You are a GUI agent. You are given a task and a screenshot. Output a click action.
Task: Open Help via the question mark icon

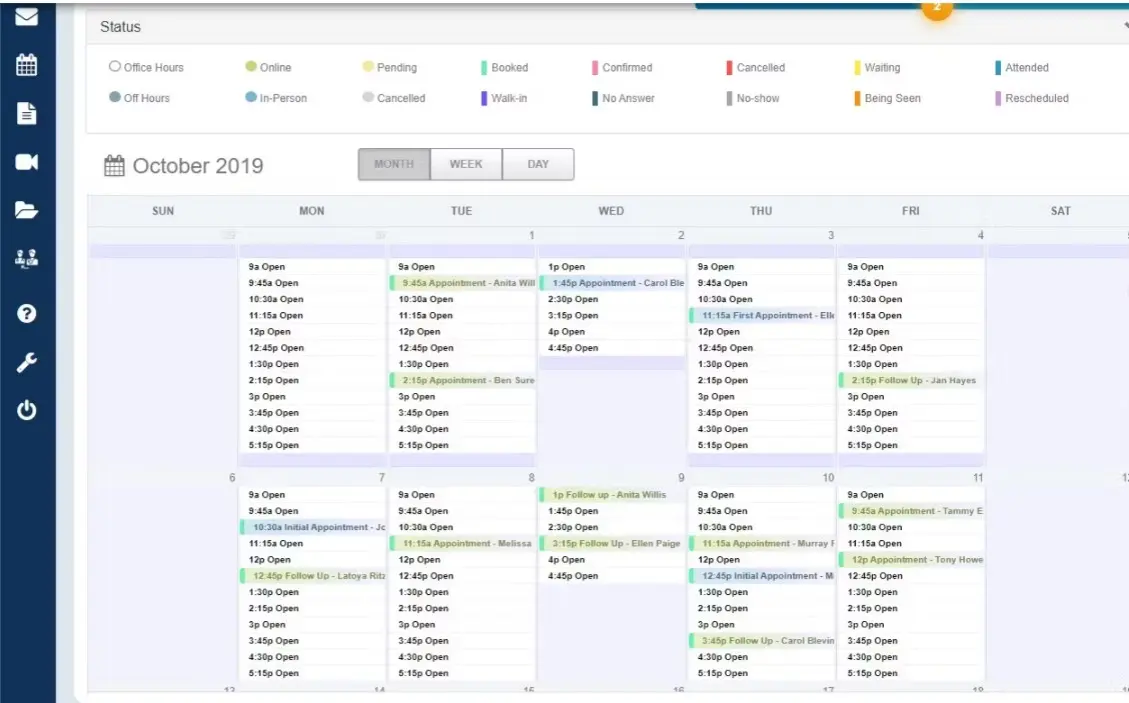pyautogui.click(x=25, y=313)
